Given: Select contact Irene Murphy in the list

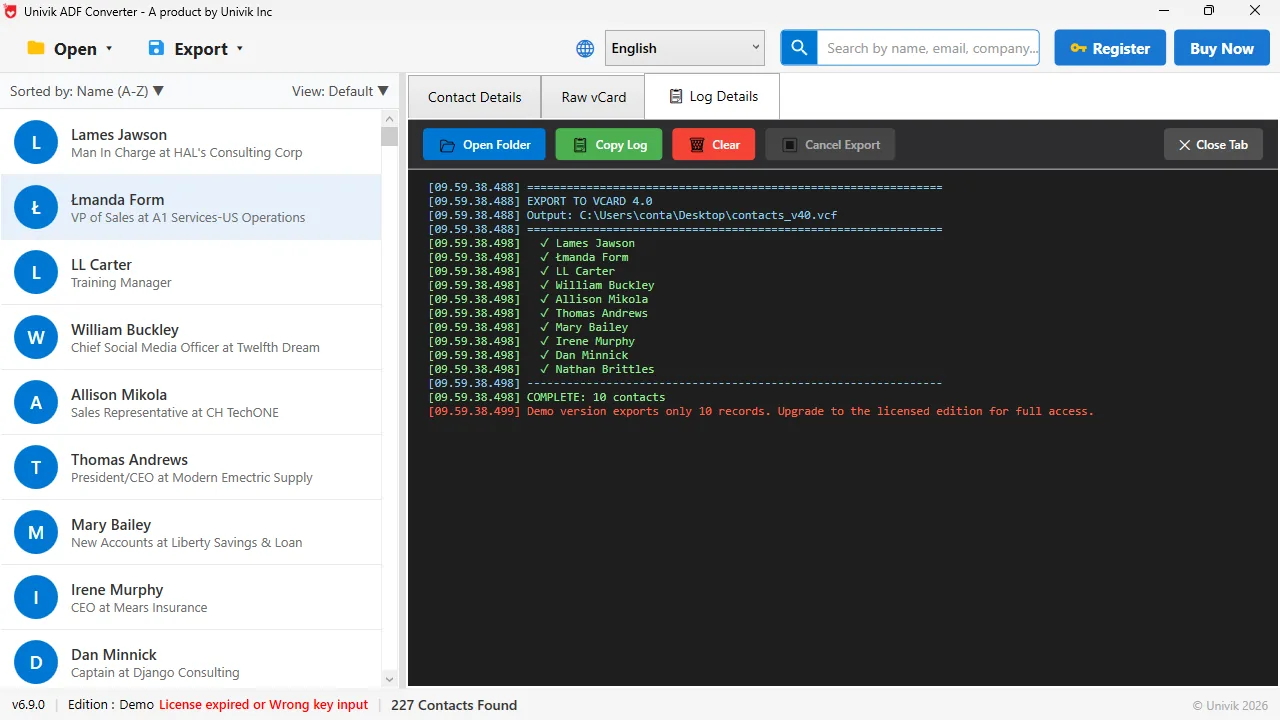Looking at the screenshot, I should pyautogui.click(x=190, y=597).
